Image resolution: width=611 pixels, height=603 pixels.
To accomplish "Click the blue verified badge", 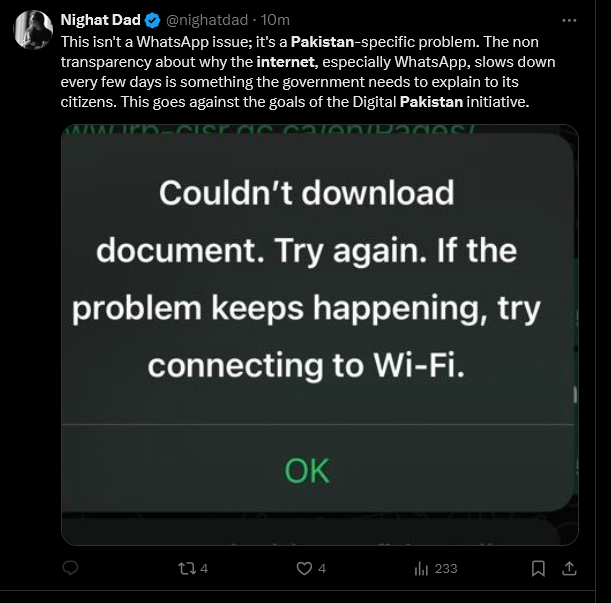I will click(153, 19).
